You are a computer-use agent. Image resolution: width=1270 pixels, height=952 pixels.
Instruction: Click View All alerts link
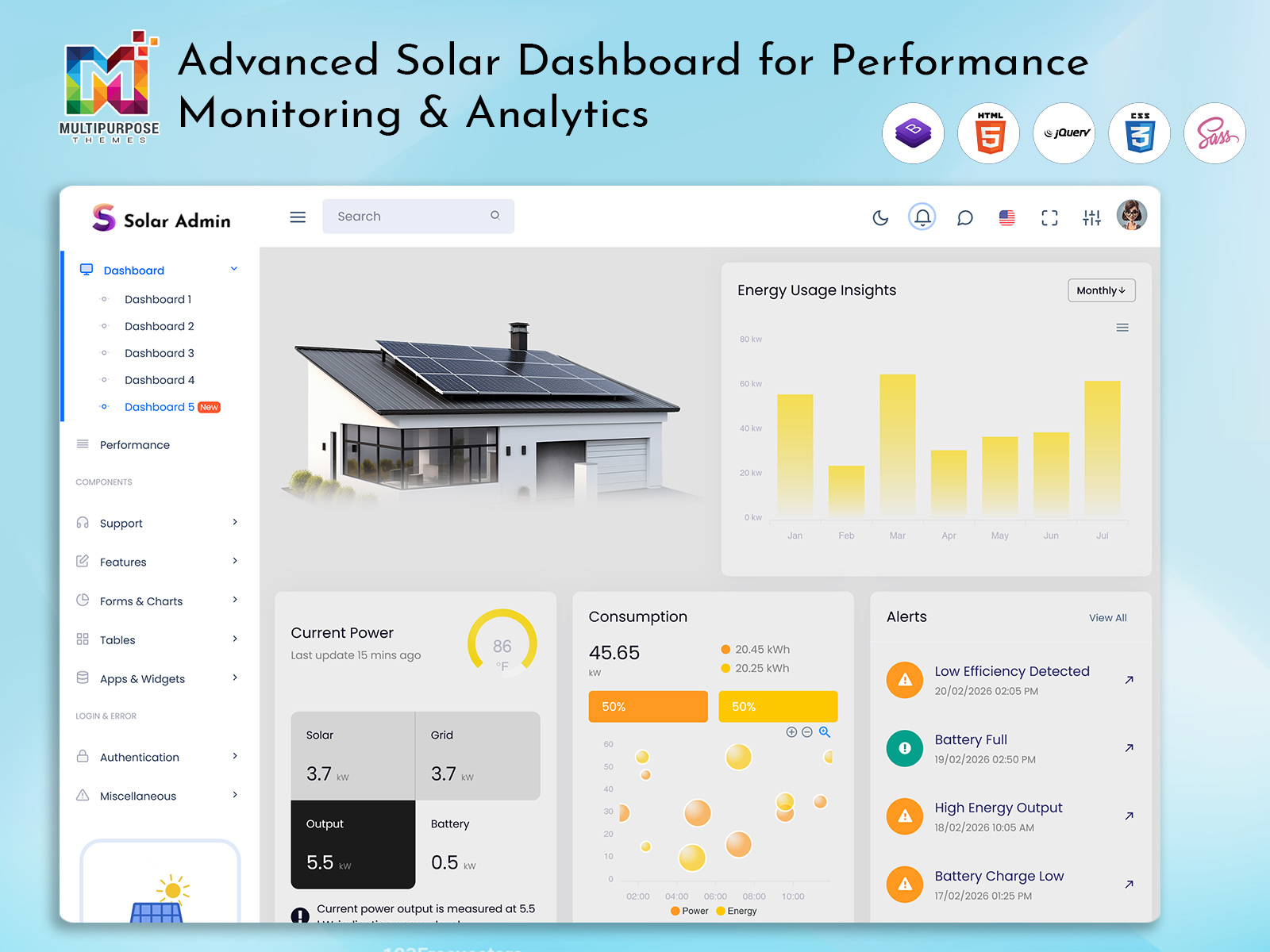(1108, 618)
